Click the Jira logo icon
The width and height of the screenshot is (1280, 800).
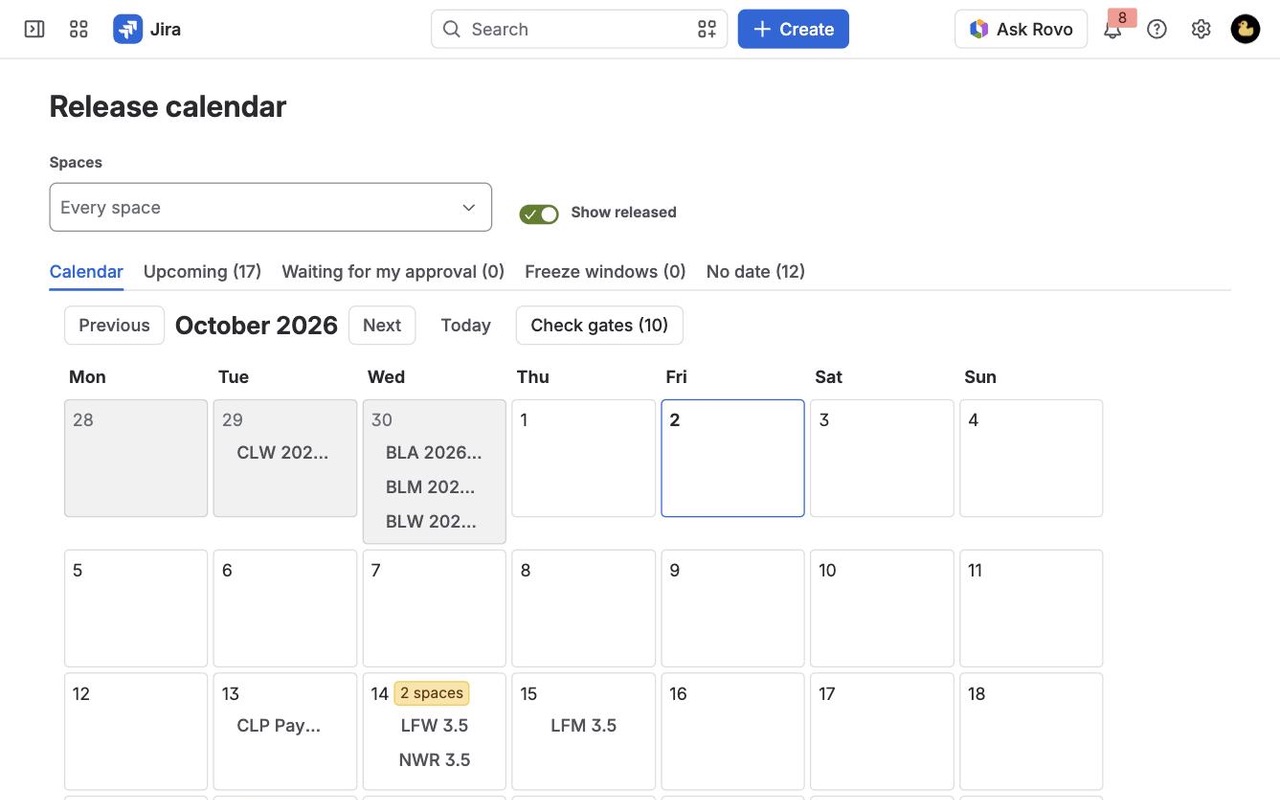(128, 29)
